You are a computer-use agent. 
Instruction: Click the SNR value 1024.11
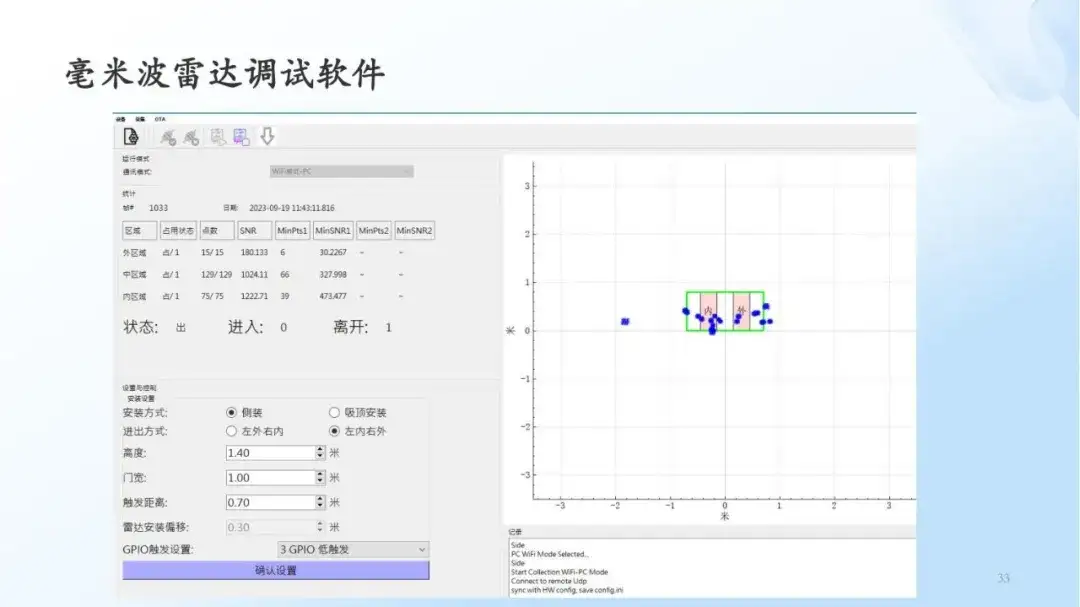coord(254,275)
